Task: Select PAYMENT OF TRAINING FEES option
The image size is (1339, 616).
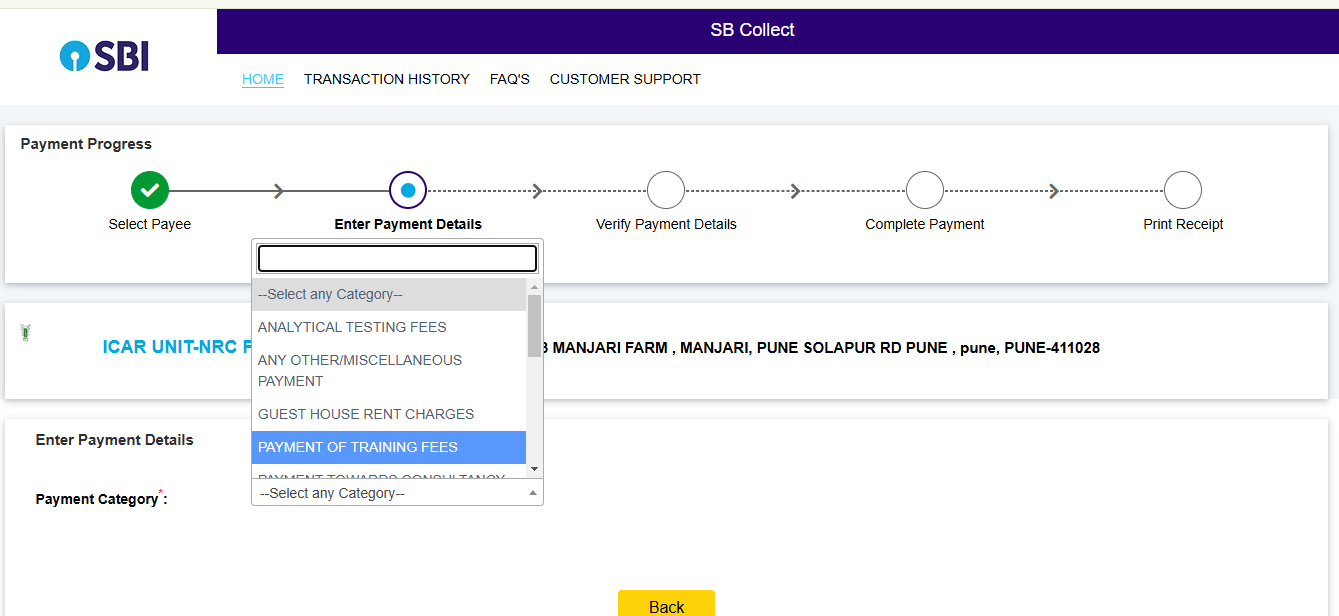Action: tap(389, 447)
